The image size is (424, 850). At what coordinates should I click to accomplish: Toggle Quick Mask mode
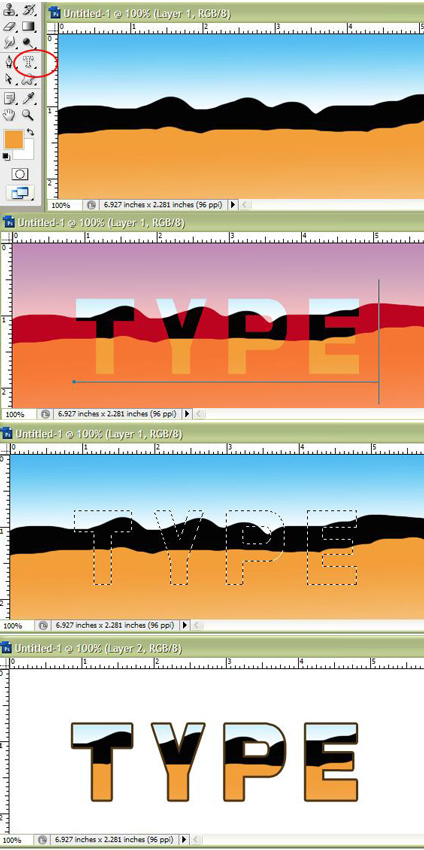tap(20, 174)
